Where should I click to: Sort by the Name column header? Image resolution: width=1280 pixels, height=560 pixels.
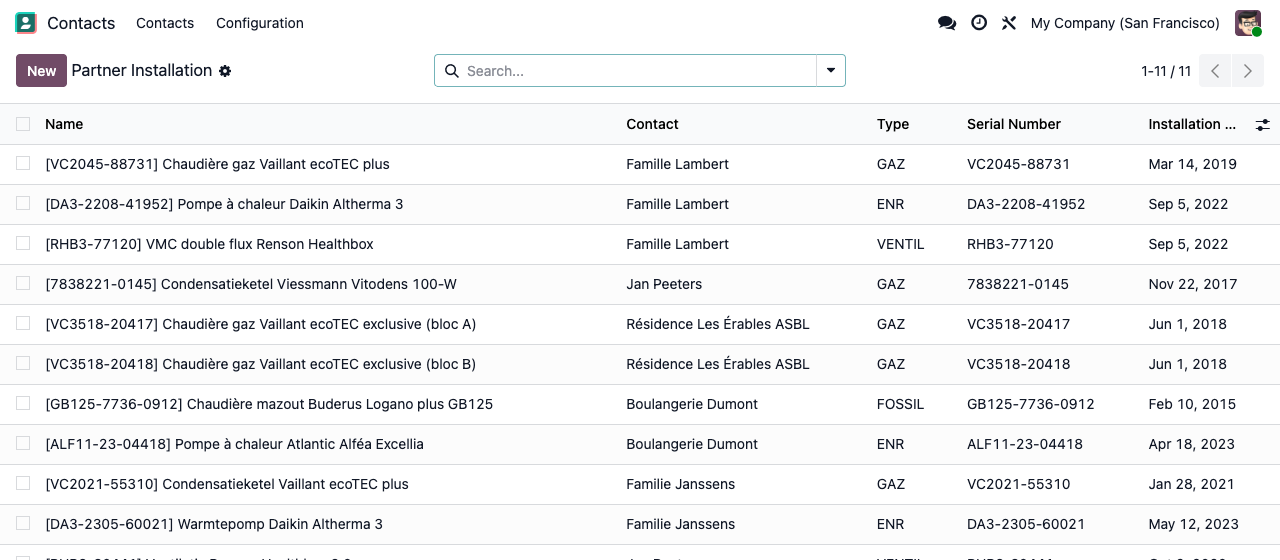[64, 124]
